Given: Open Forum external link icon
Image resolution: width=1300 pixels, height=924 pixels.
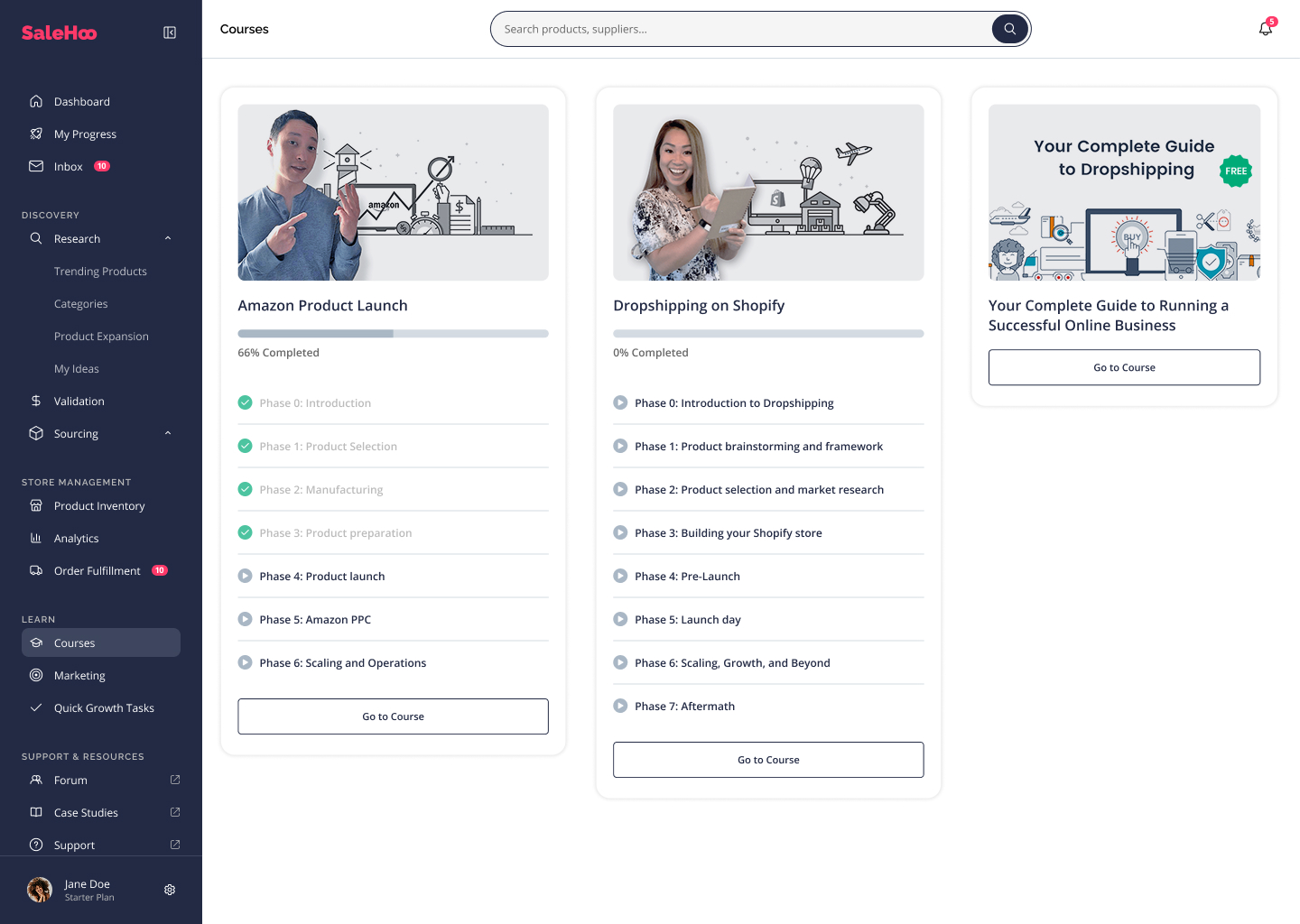Looking at the screenshot, I should (175, 780).
